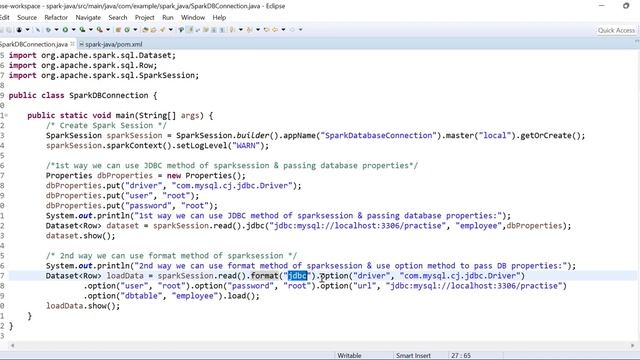Click loadData.show() statement

point(83,306)
